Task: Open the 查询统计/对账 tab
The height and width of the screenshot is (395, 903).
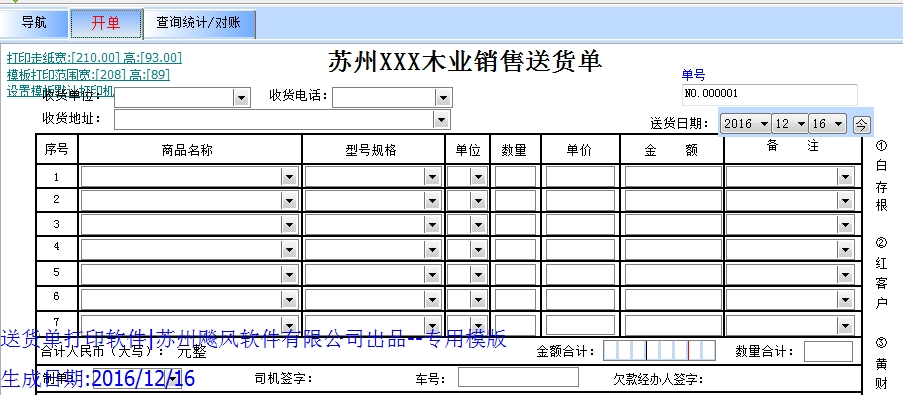Action: [x=199, y=24]
